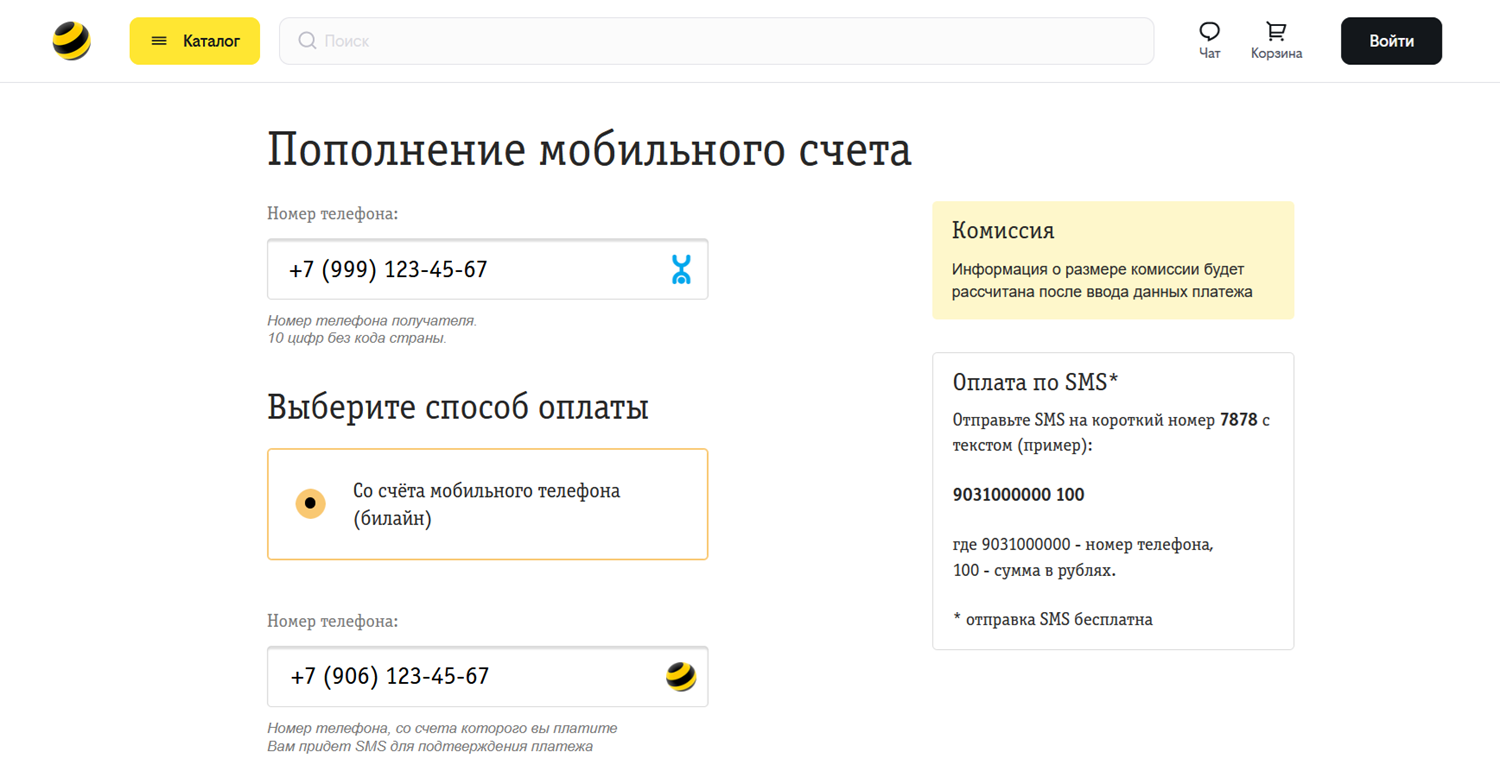The height and width of the screenshot is (771, 1500).
Task: Click the Пополнение мобильного счета heading
Action: (x=589, y=150)
